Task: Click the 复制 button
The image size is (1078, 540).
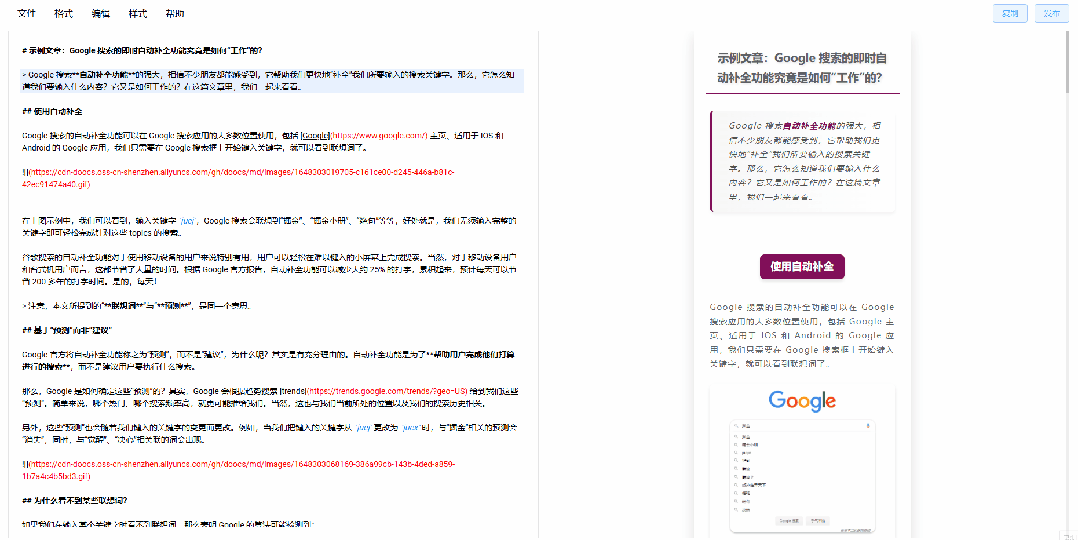Action: (1010, 13)
